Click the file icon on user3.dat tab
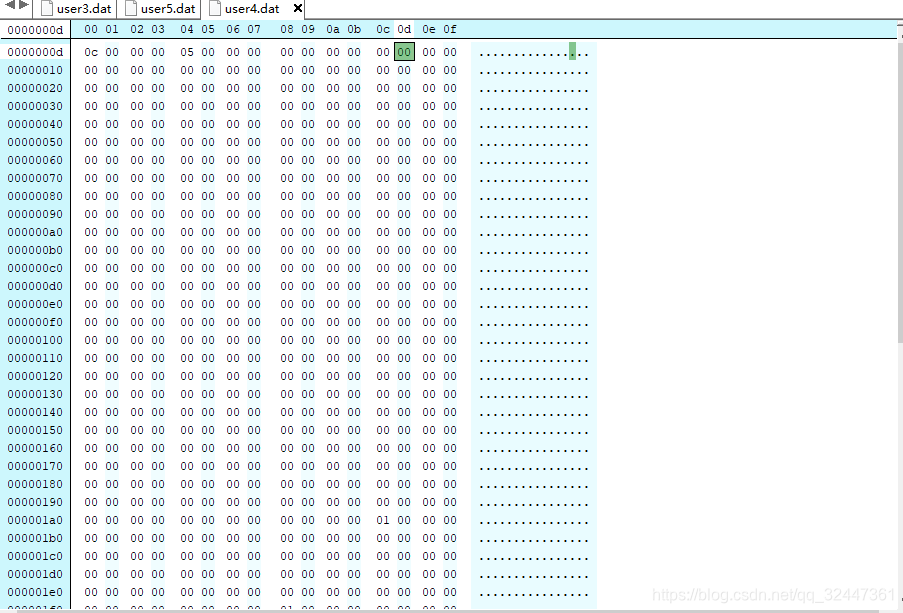903x613 pixels. (47, 9)
